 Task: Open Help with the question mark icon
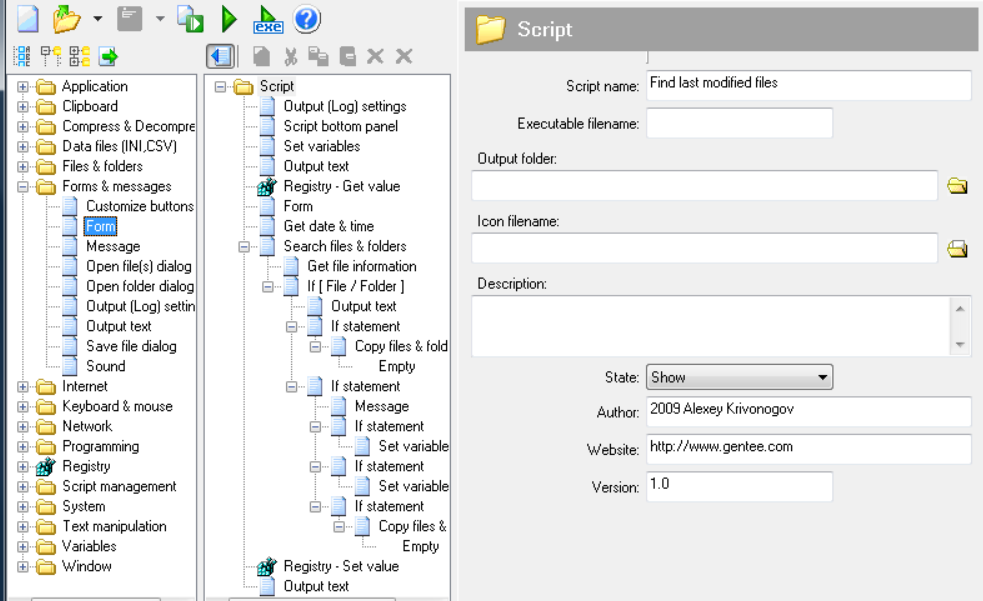coord(307,19)
